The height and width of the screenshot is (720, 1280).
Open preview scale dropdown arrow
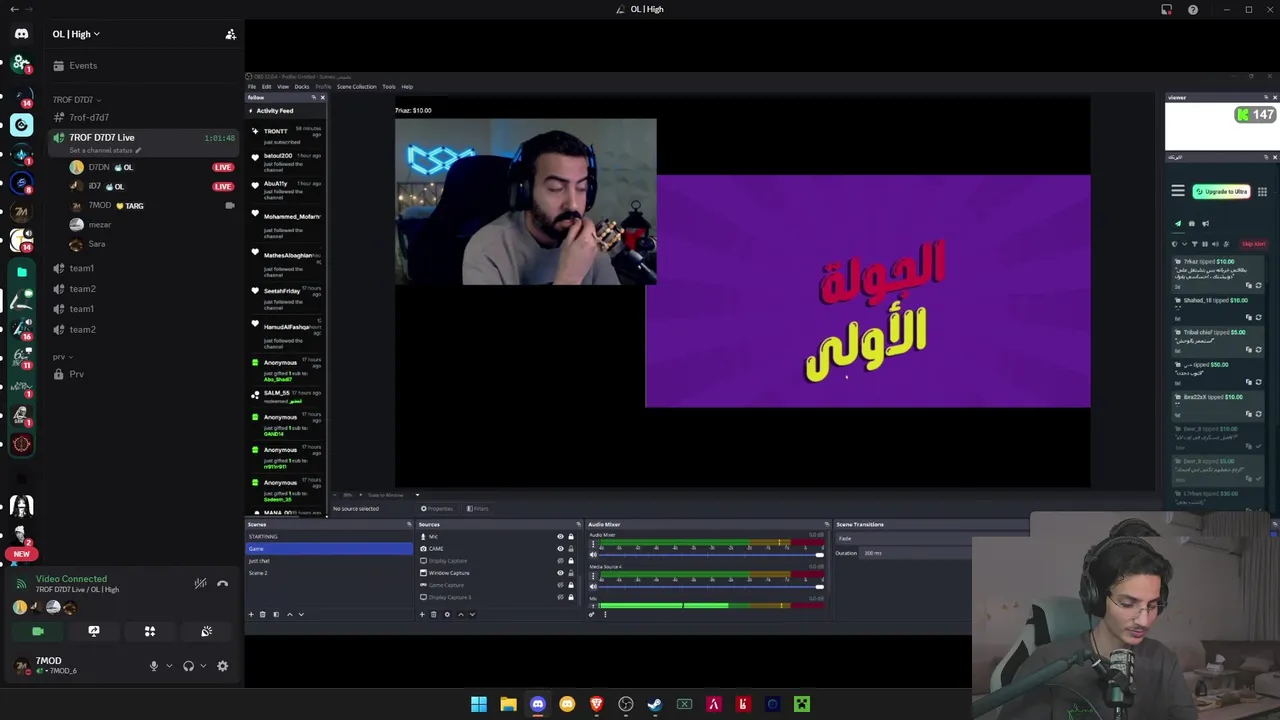[x=417, y=495]
